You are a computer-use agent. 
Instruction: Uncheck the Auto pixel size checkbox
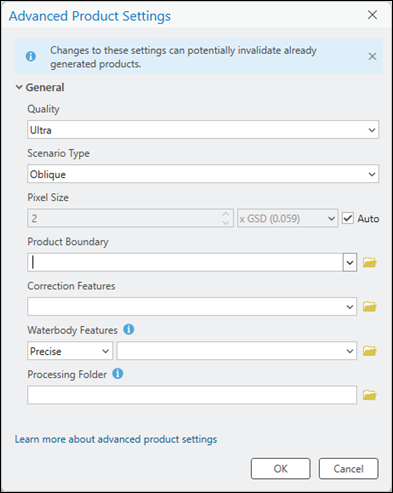(348, 218)
